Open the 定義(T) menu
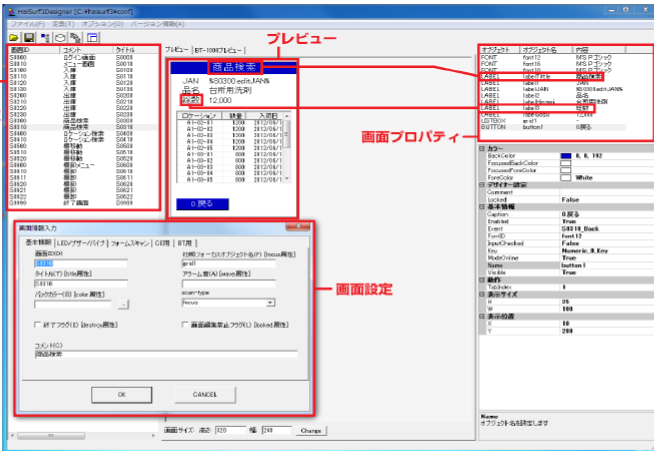This screenshot has height=451, width=654. tap(63, 24)
